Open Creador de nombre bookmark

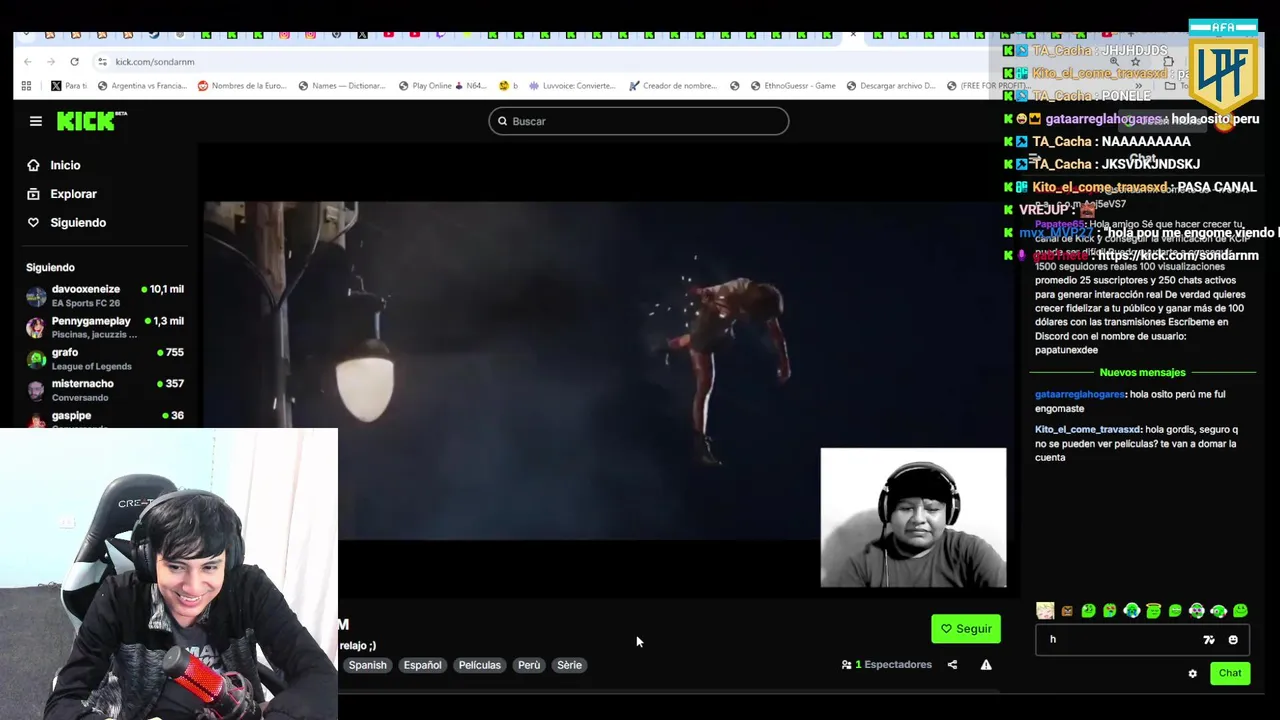click(673, 86)
